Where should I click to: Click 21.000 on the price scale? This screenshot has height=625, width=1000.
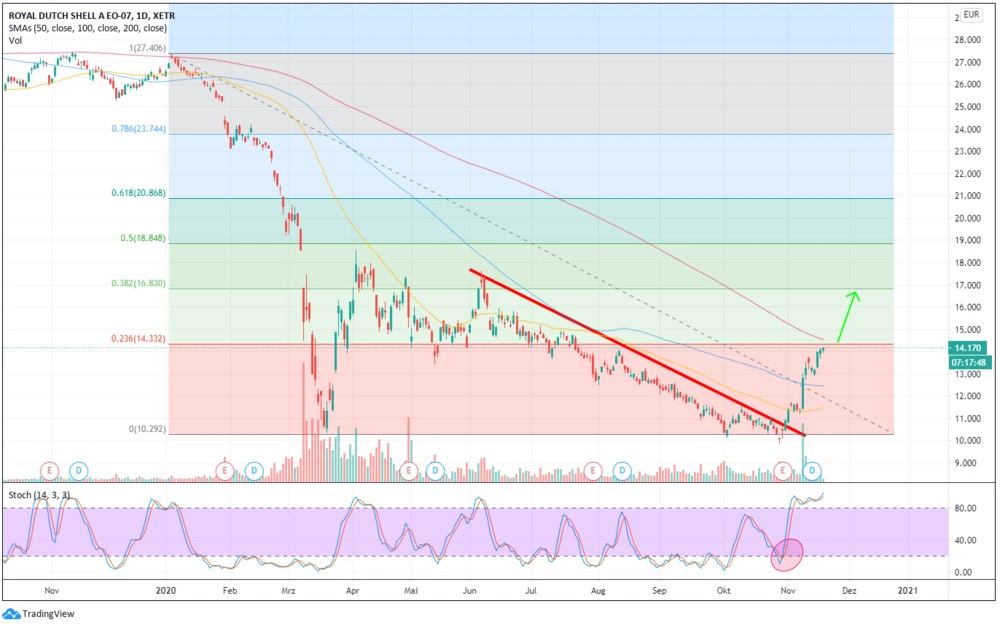968,196
